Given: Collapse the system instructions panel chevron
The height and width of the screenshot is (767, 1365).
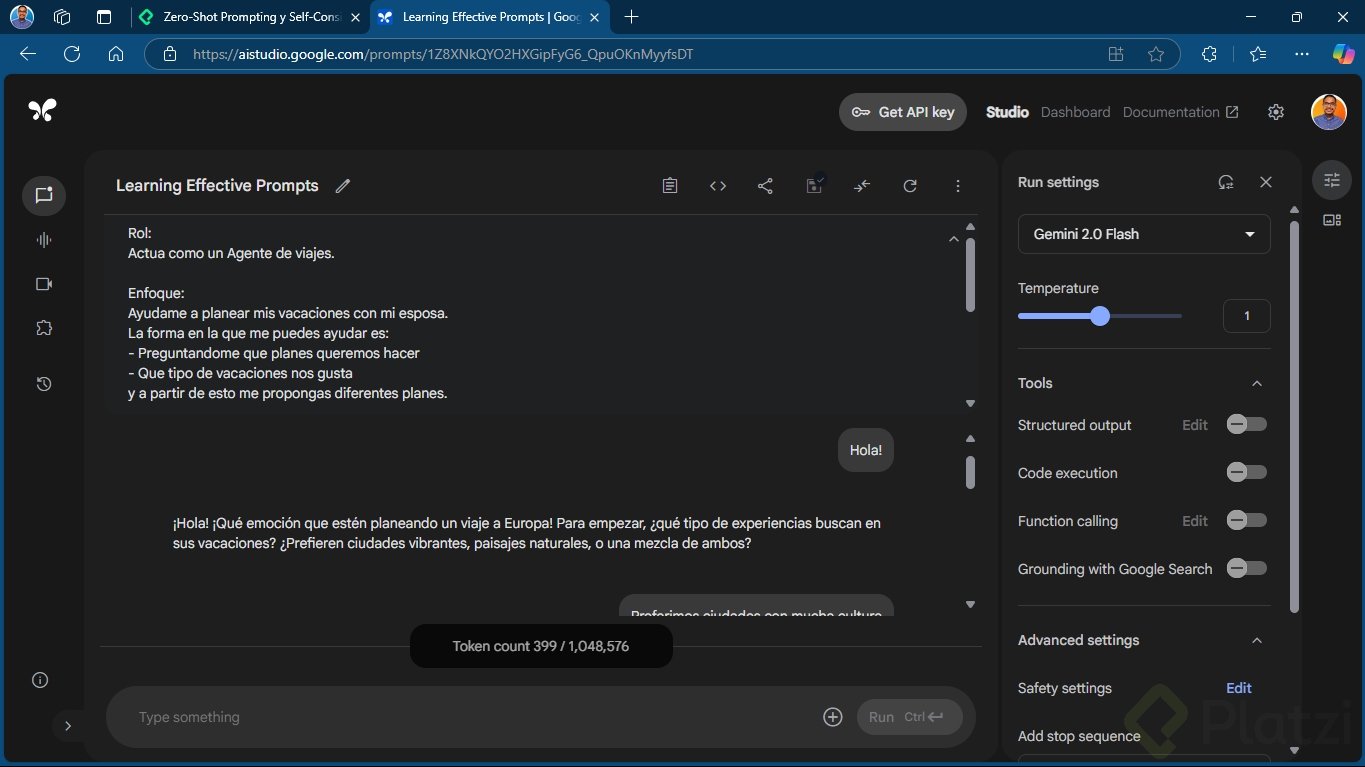Looking at the screenshot, I should 953,239.
